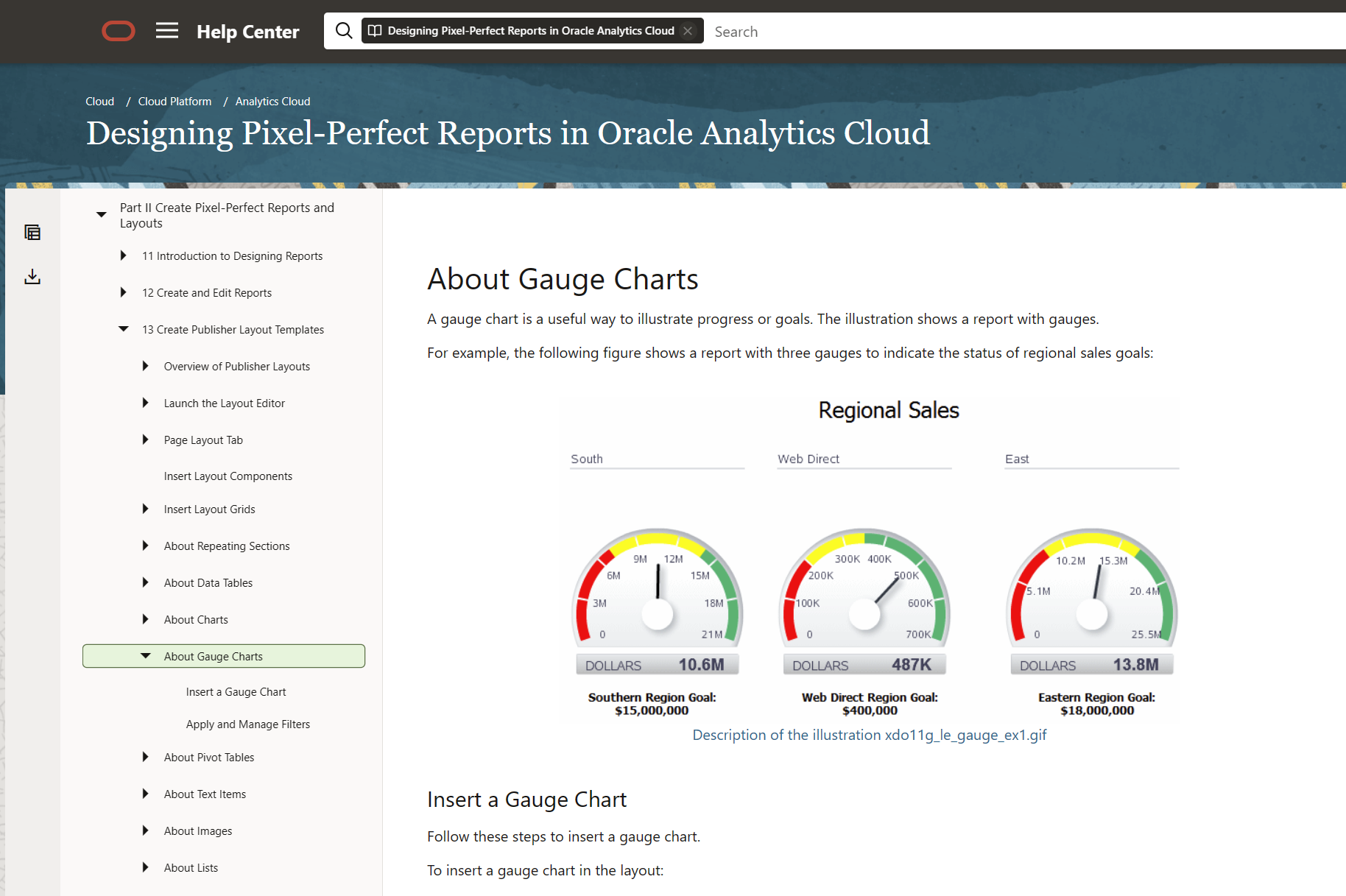
Task: Open Insert a Gauge Chart subtopic
Action: [236, 692]
